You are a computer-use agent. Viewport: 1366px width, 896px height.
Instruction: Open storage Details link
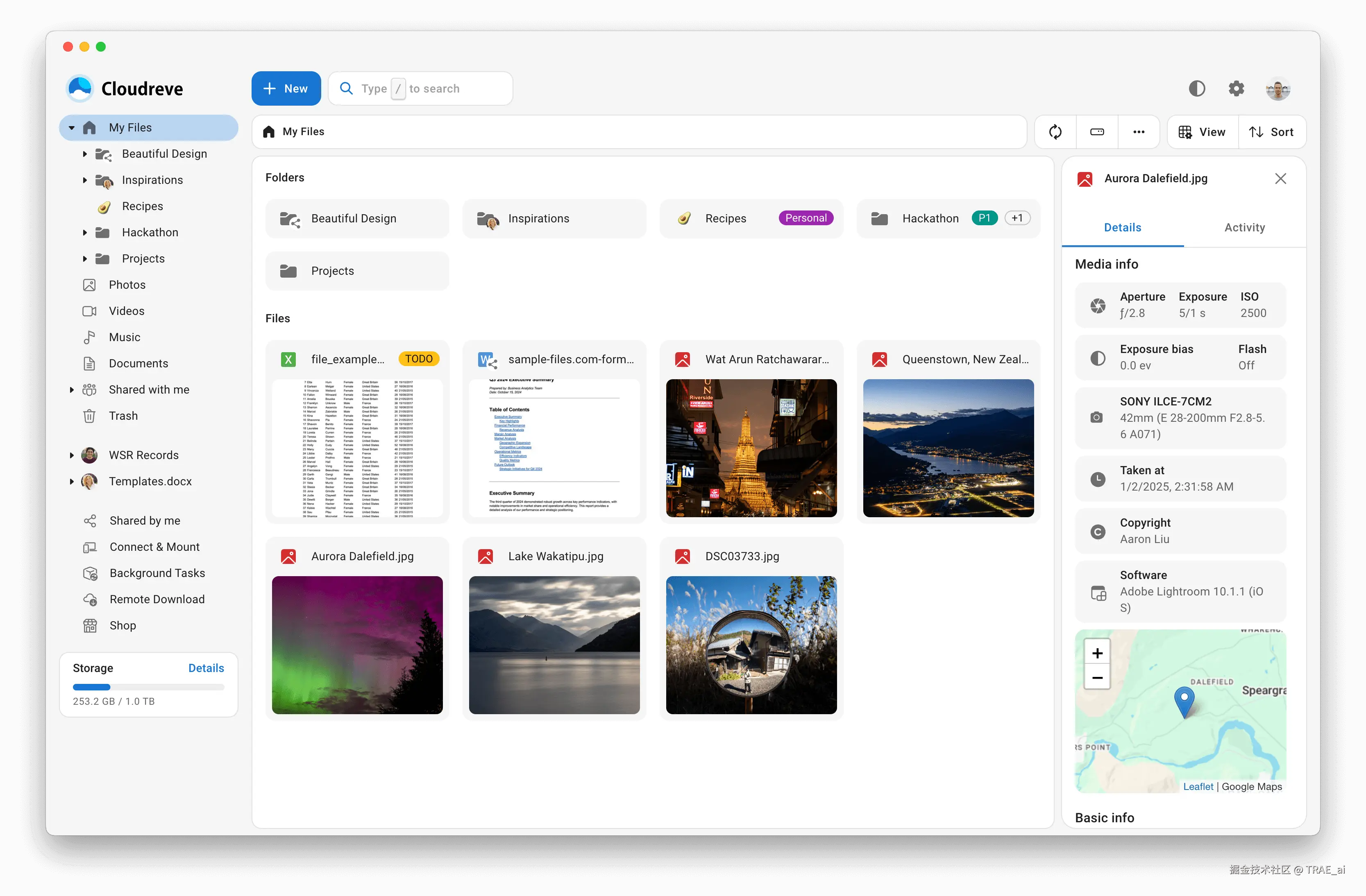(206, 667)
